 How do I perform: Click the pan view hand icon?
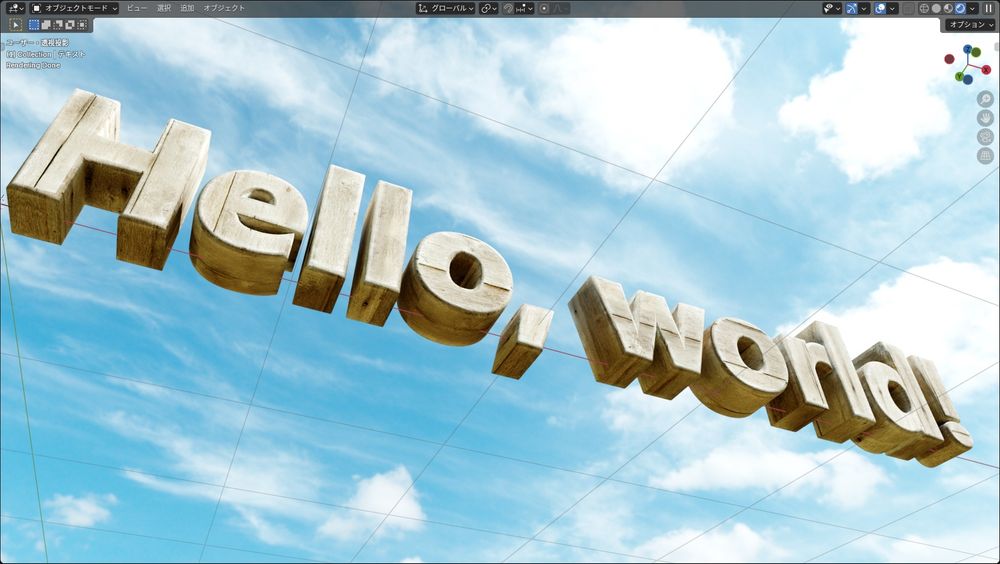pos(985,118)
